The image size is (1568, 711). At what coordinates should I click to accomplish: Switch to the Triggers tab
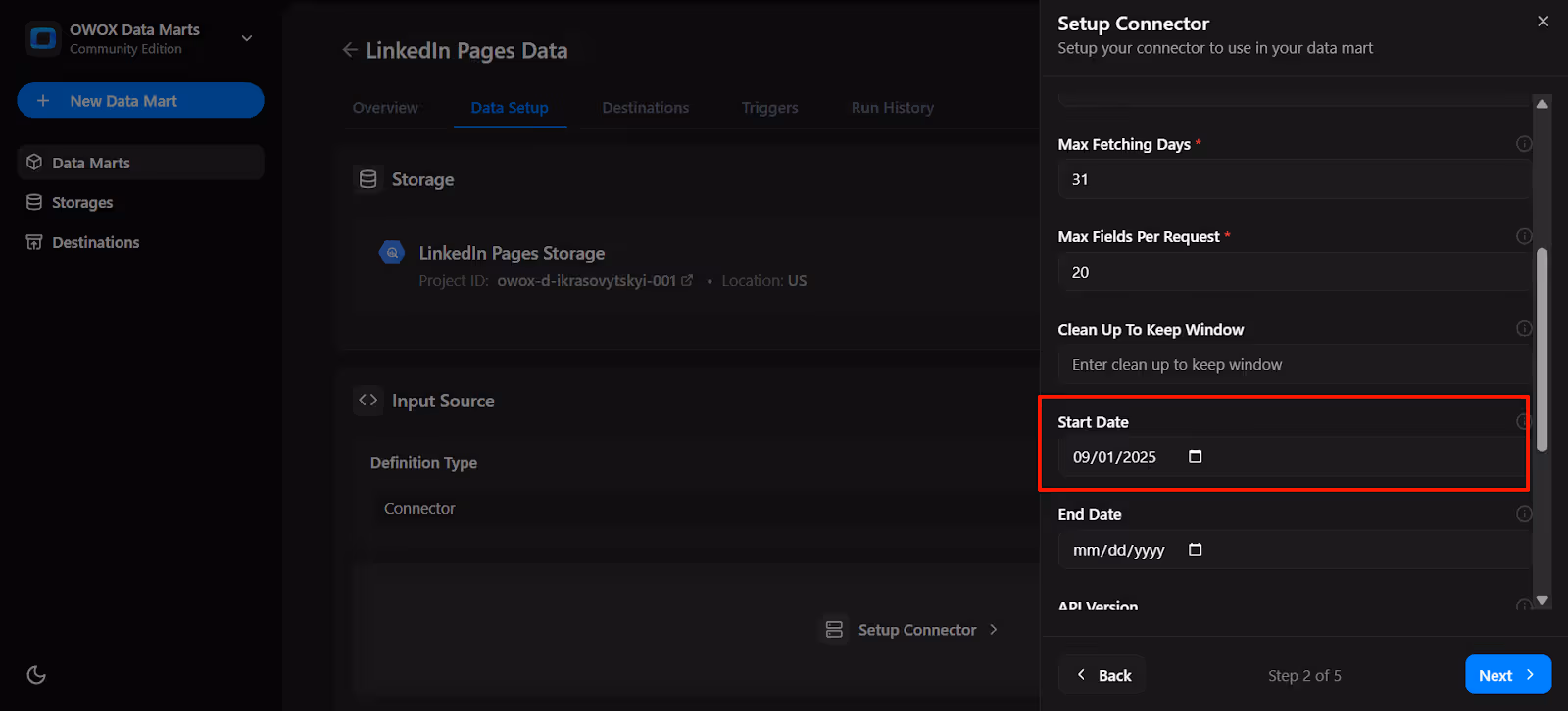click(x=770, y=108)
